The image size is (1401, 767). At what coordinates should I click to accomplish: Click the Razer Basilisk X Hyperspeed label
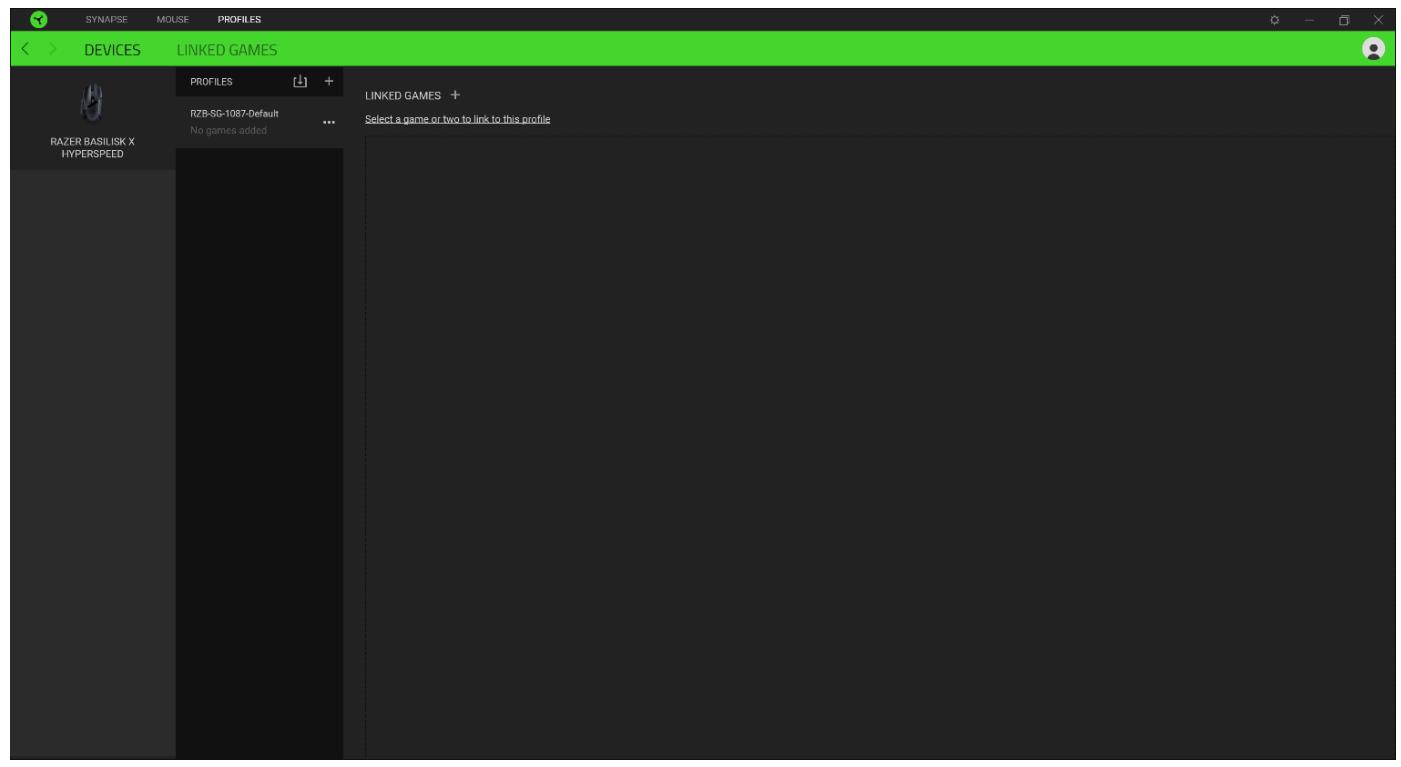(x=93, y=147)
